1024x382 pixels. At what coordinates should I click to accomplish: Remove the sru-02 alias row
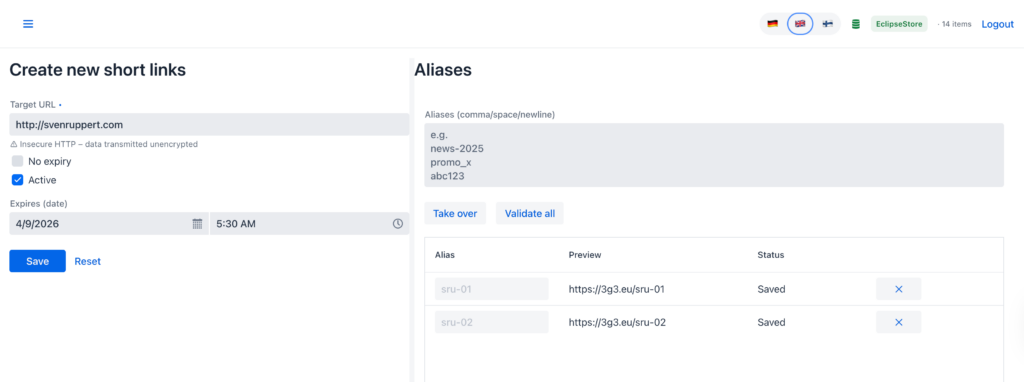(899, 322)
